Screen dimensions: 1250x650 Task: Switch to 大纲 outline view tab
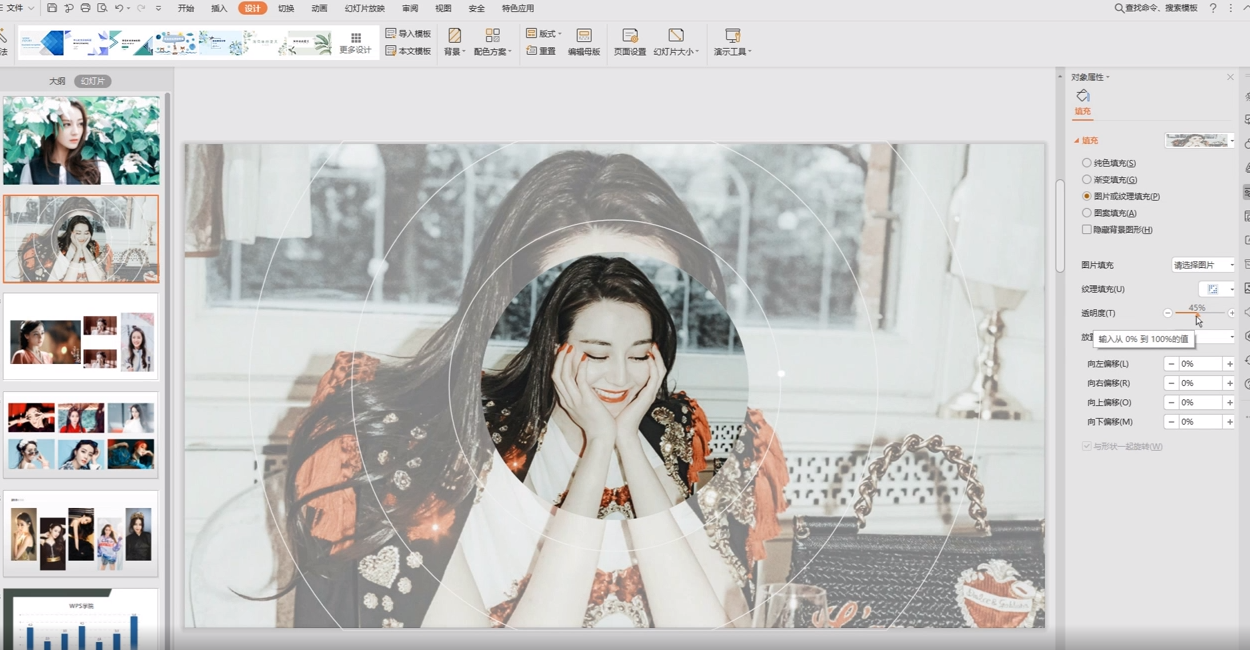click(57, 81)
